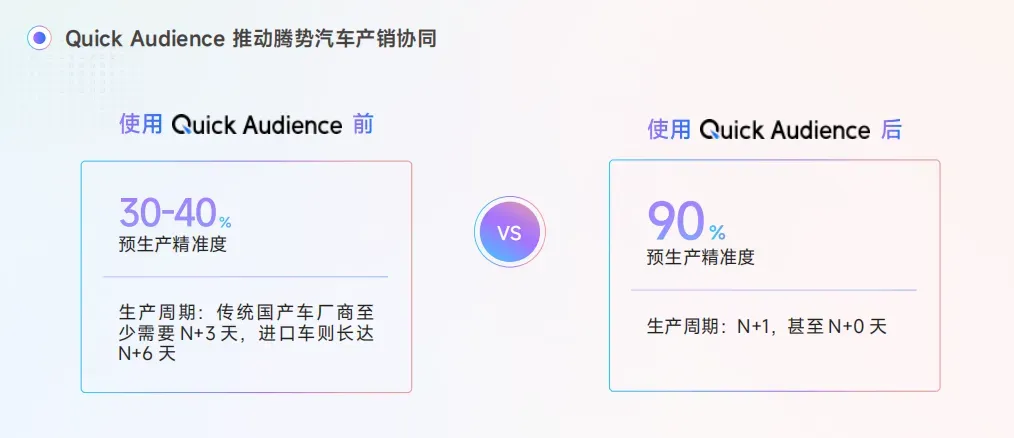
Task: Click "使用" in the left column heading
Action: pos(140,125)
